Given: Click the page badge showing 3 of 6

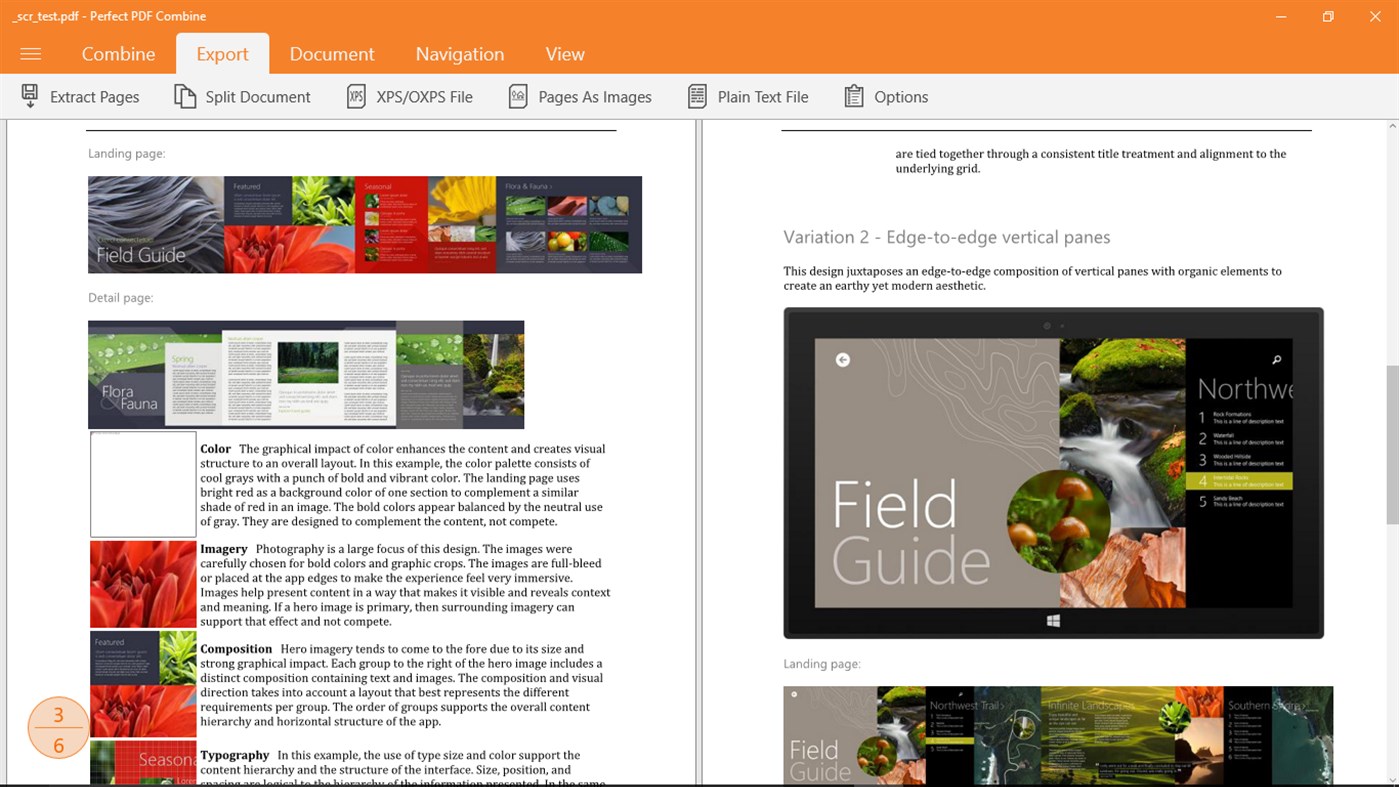Looking at the screenshot, I should pos(58,728).
